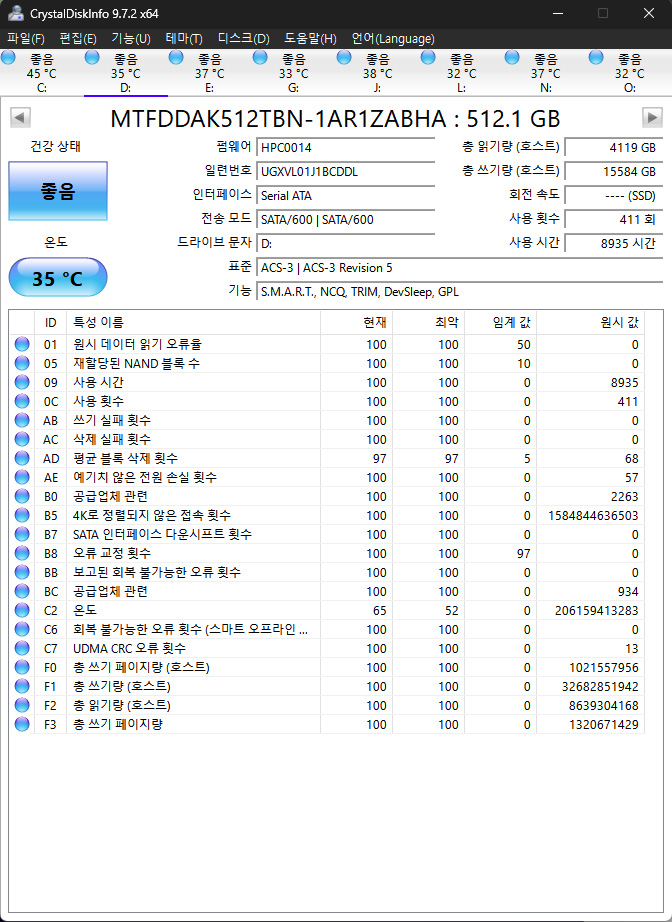Screen dimensions: 672x922
Task: Select row UDMA CRC 오류 횟수
Action: pyautogui.click(x=327, y=648)
